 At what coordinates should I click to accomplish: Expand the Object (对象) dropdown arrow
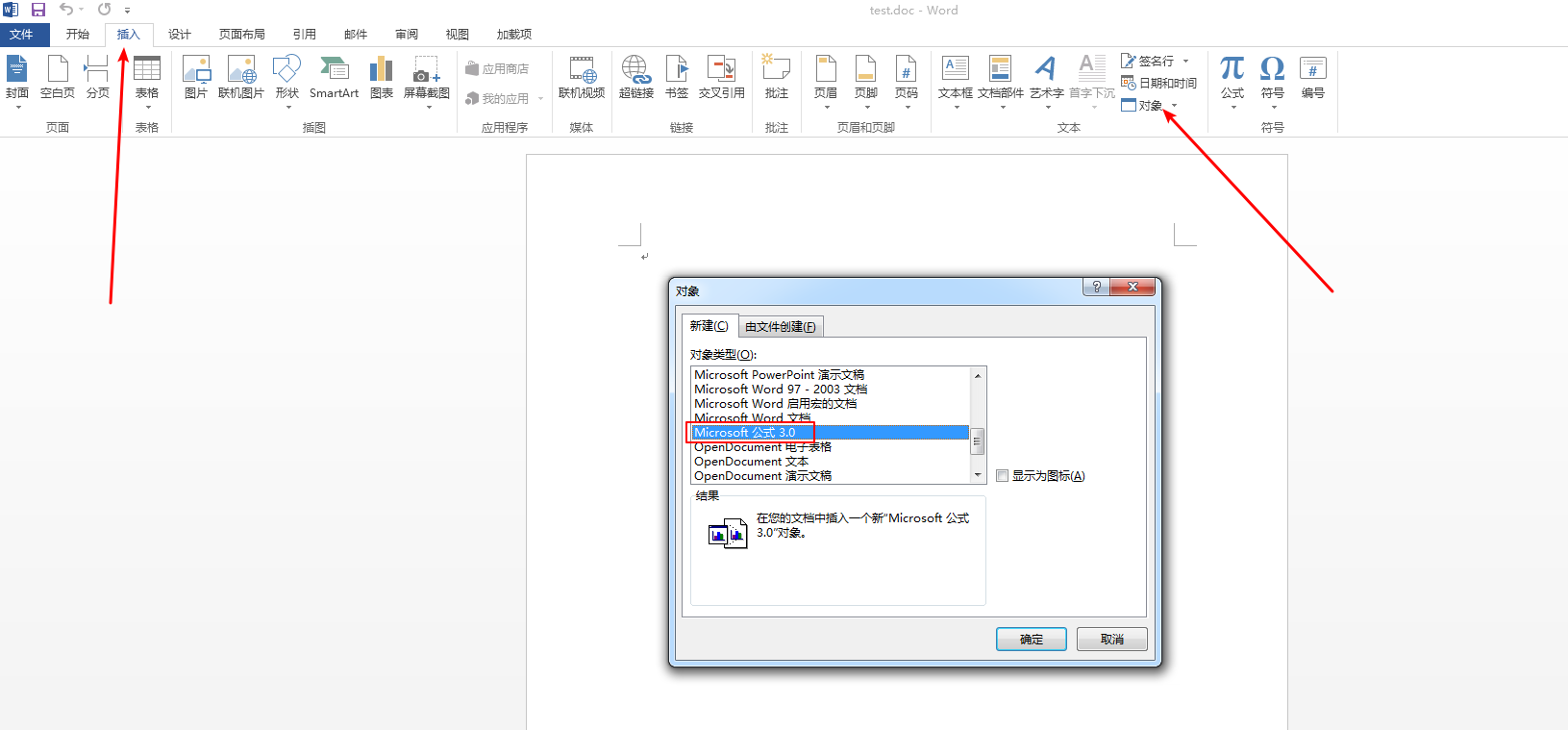point(1174,106)
